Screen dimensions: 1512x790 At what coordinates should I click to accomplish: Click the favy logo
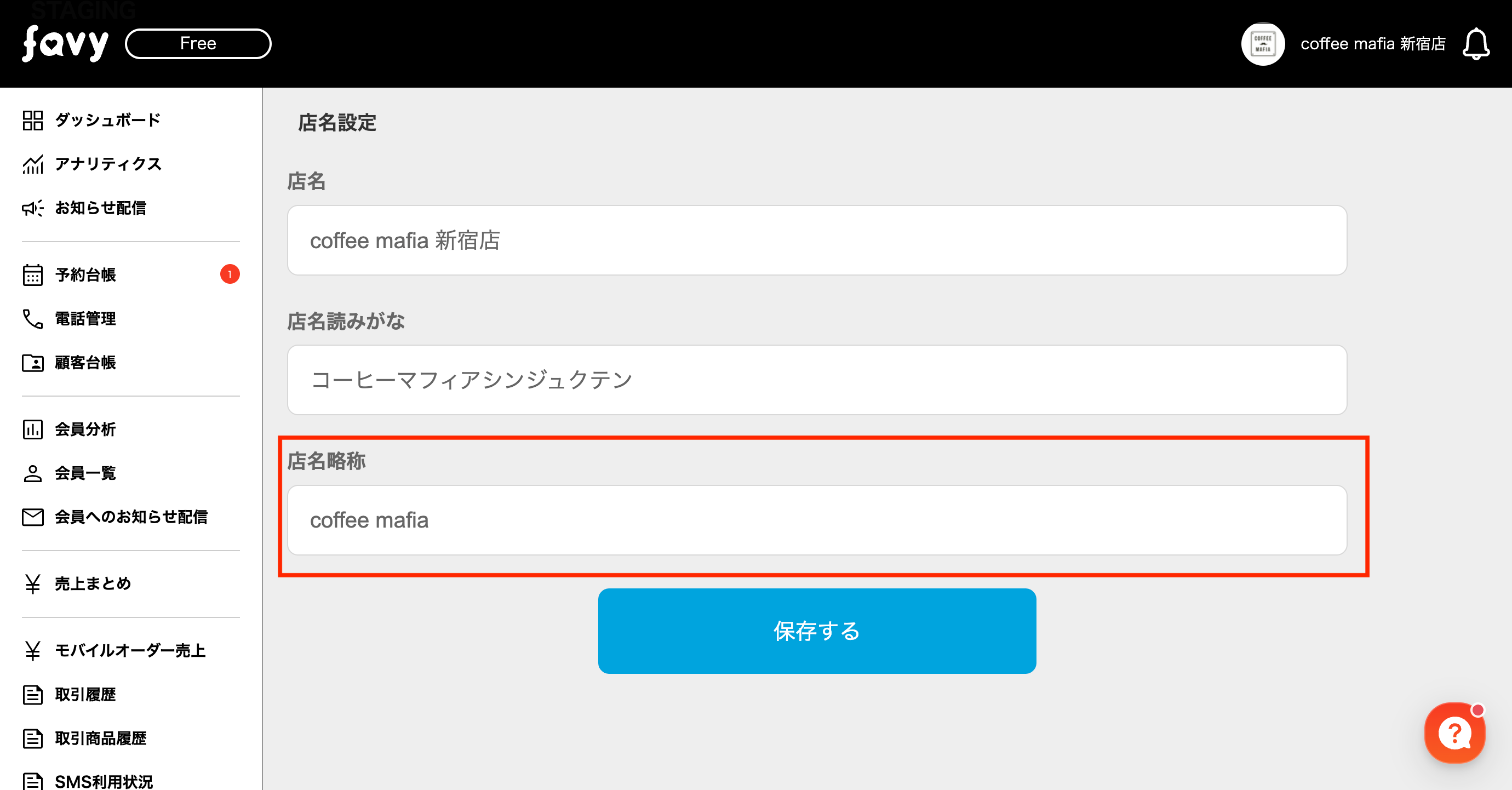click(x=65, y=43)
